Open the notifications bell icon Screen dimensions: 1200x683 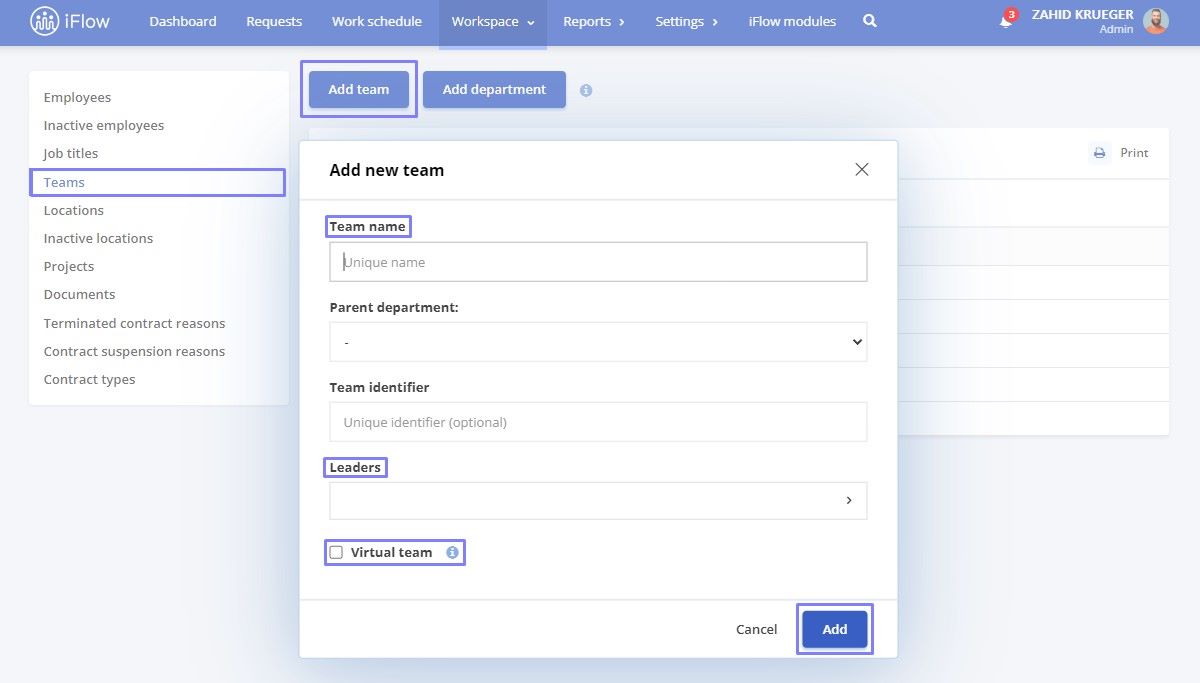[1006, 21]
